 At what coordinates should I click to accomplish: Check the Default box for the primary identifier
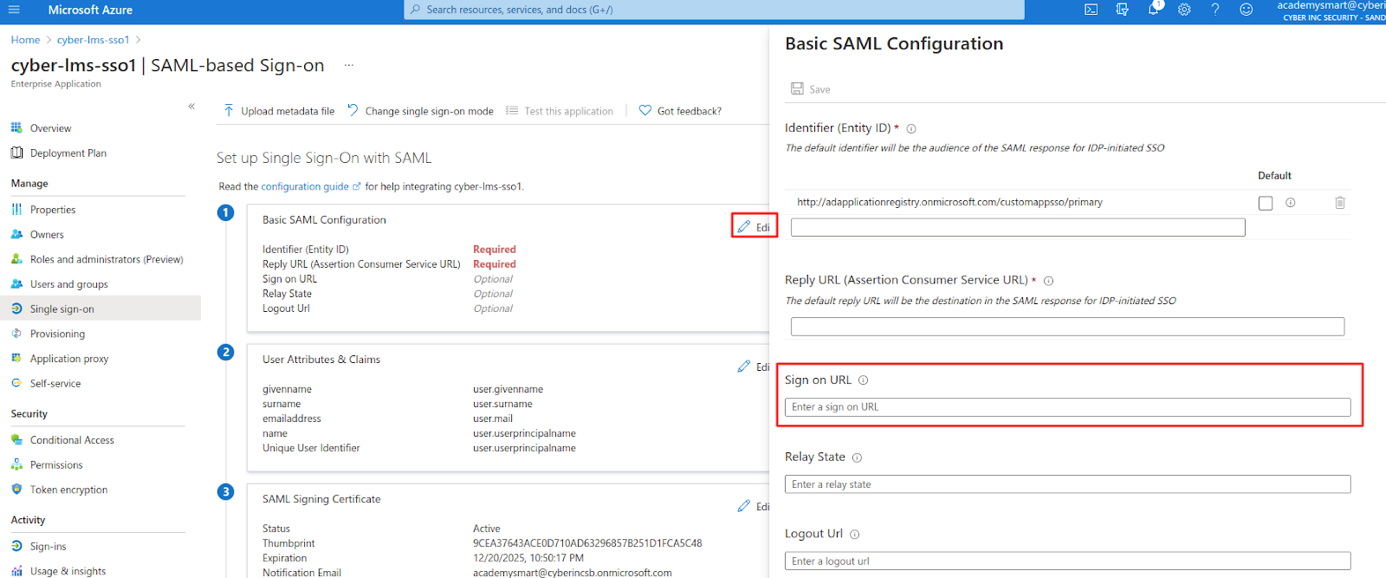coord(1266,203)
